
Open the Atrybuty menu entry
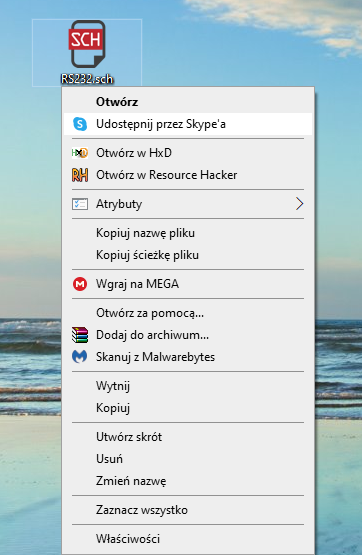tap(188, 204)
